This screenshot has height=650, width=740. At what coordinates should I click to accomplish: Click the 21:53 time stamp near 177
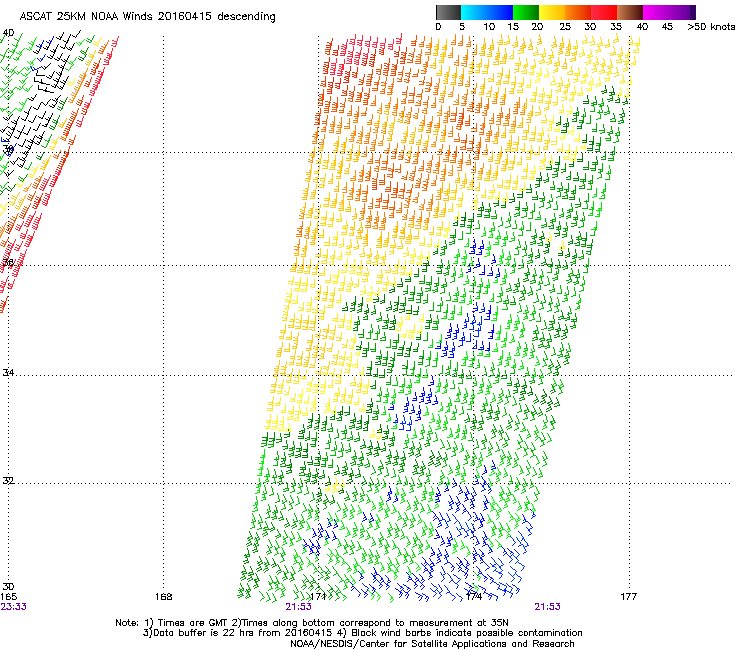547,607
